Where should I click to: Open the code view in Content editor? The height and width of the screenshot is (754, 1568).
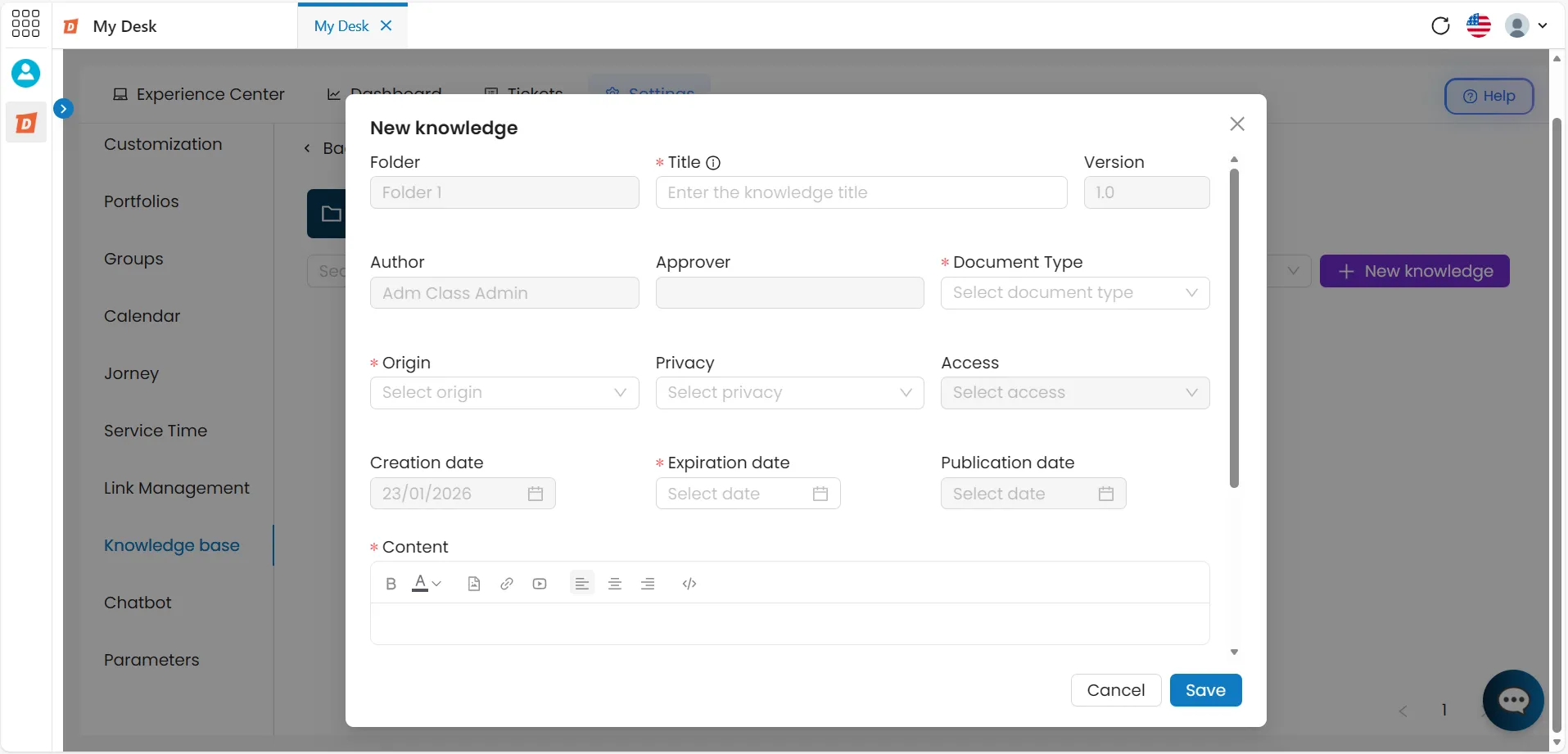pos(689,584)
